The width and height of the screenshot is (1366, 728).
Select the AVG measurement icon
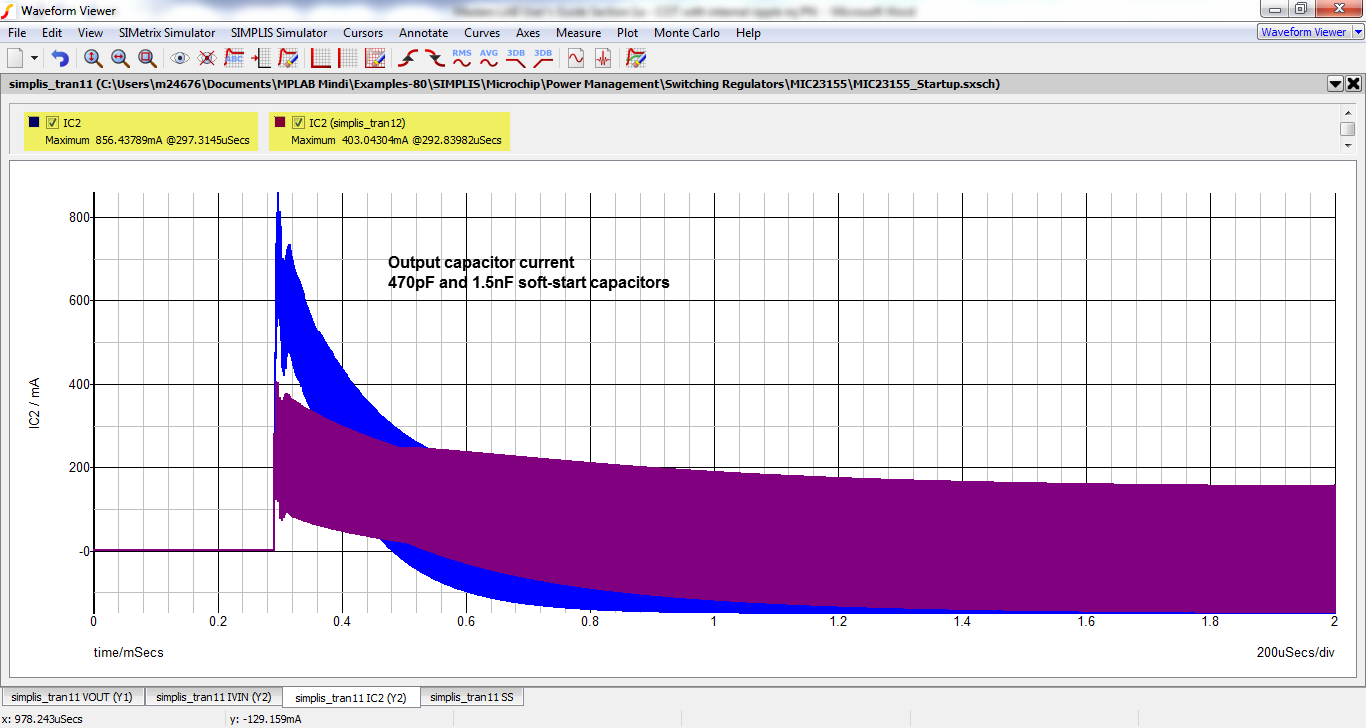pyautogui.click(x=488, y=58)
